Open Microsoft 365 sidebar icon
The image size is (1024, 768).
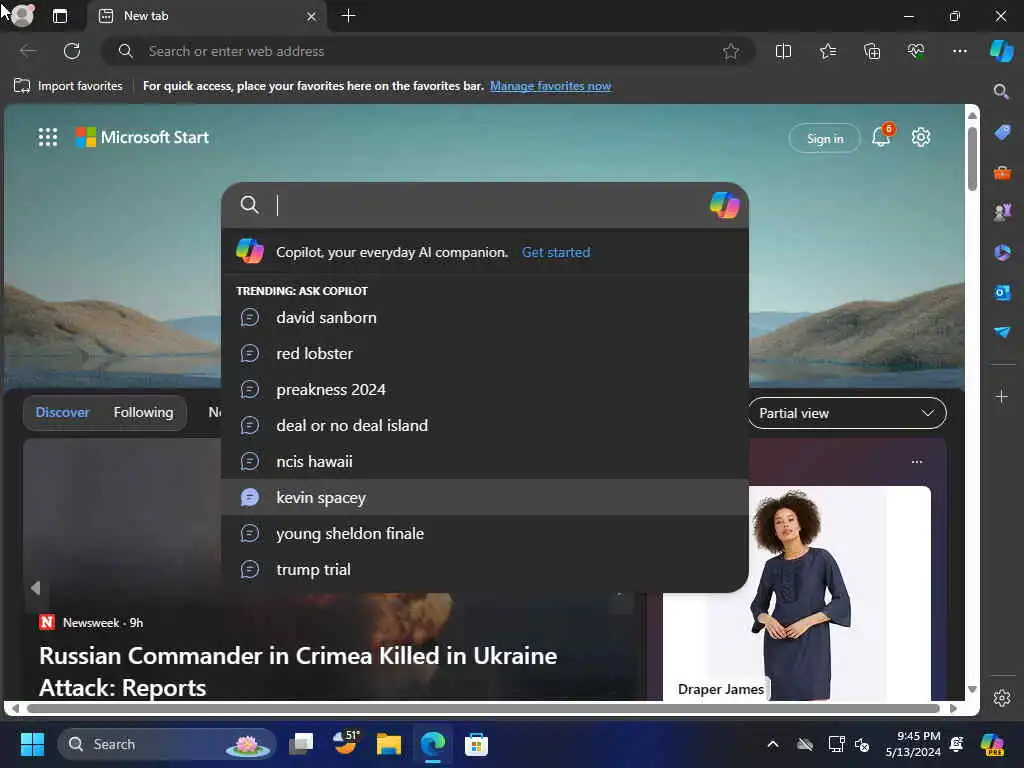point(1002,252)
